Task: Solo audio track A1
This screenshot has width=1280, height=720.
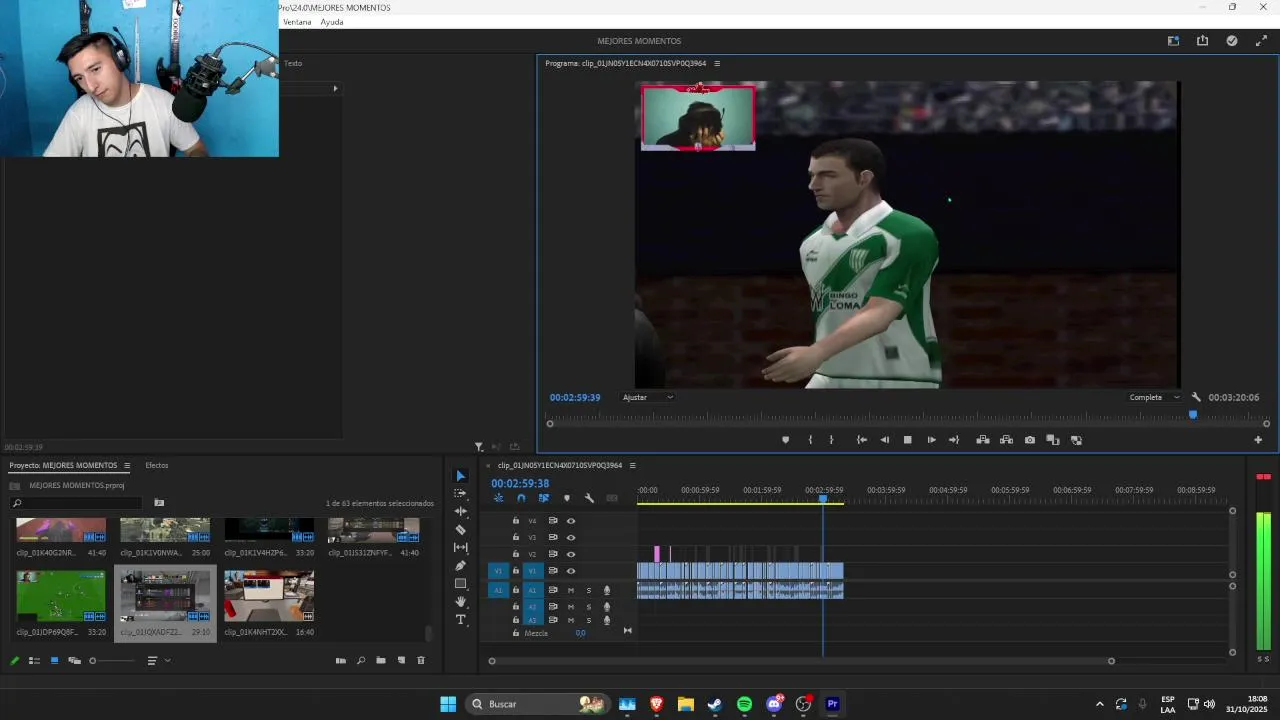Action: tap(588, 591)
